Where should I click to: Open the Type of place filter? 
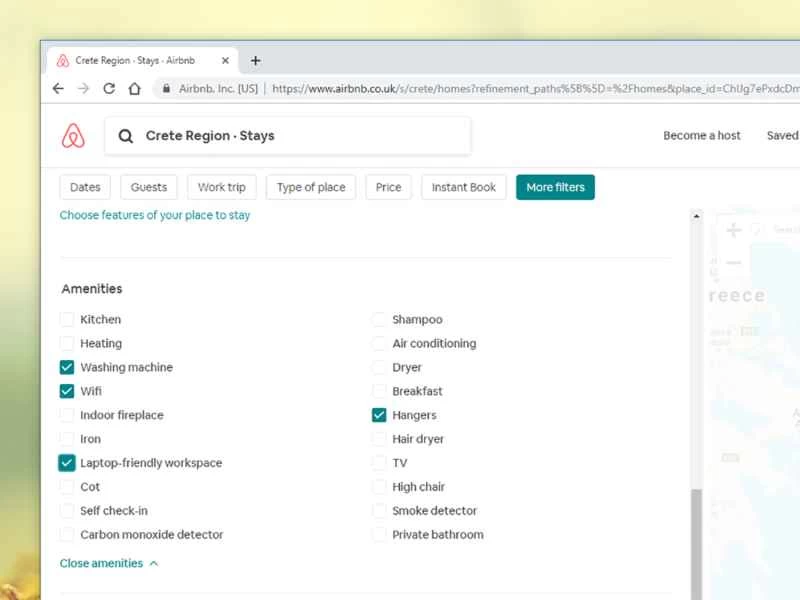(311, 187)
